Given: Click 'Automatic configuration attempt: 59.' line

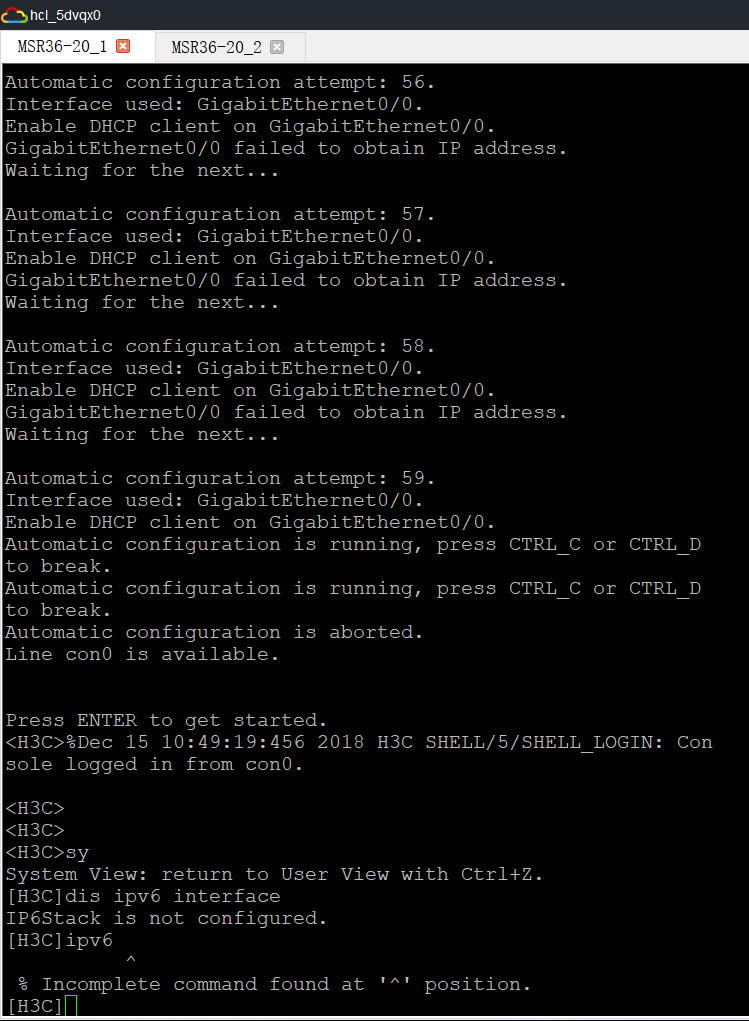Looking at the screenshot, I should click(x=220, y=478).
